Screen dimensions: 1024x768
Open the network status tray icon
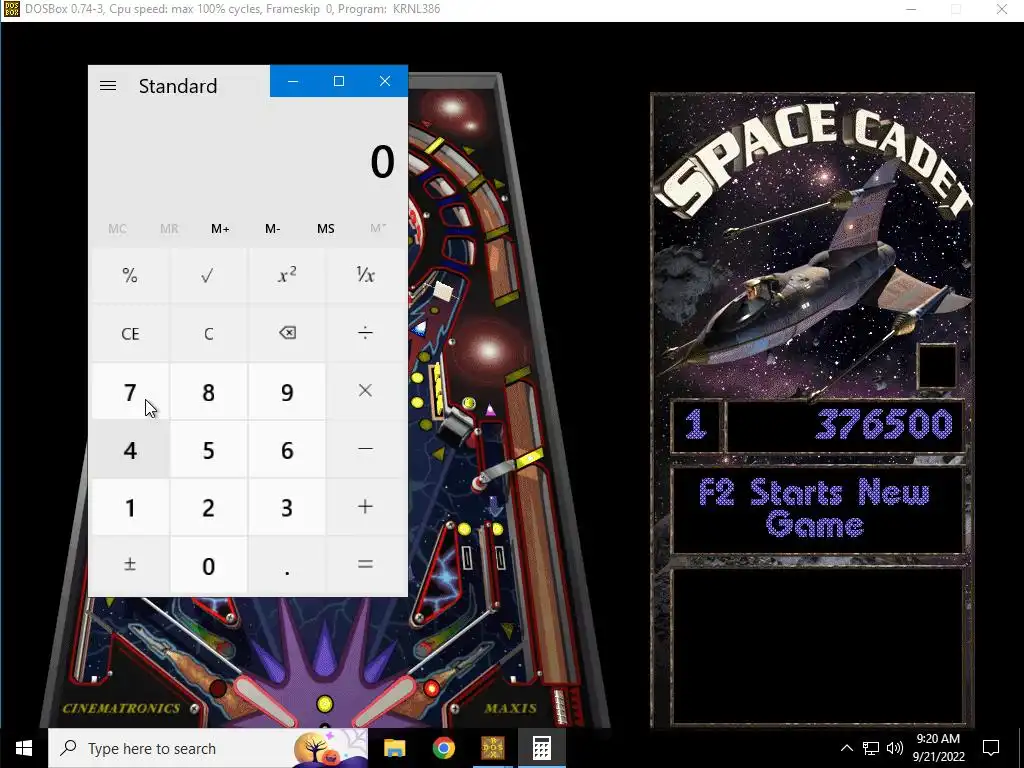pos(871,748)
